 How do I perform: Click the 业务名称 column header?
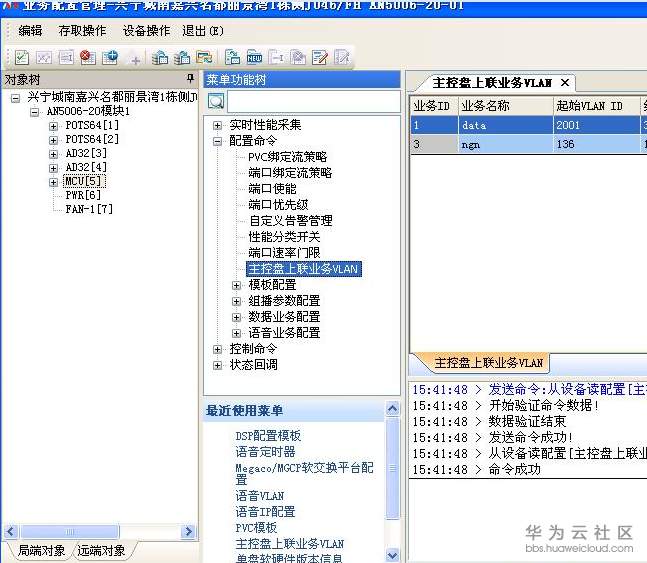point(505,106)
